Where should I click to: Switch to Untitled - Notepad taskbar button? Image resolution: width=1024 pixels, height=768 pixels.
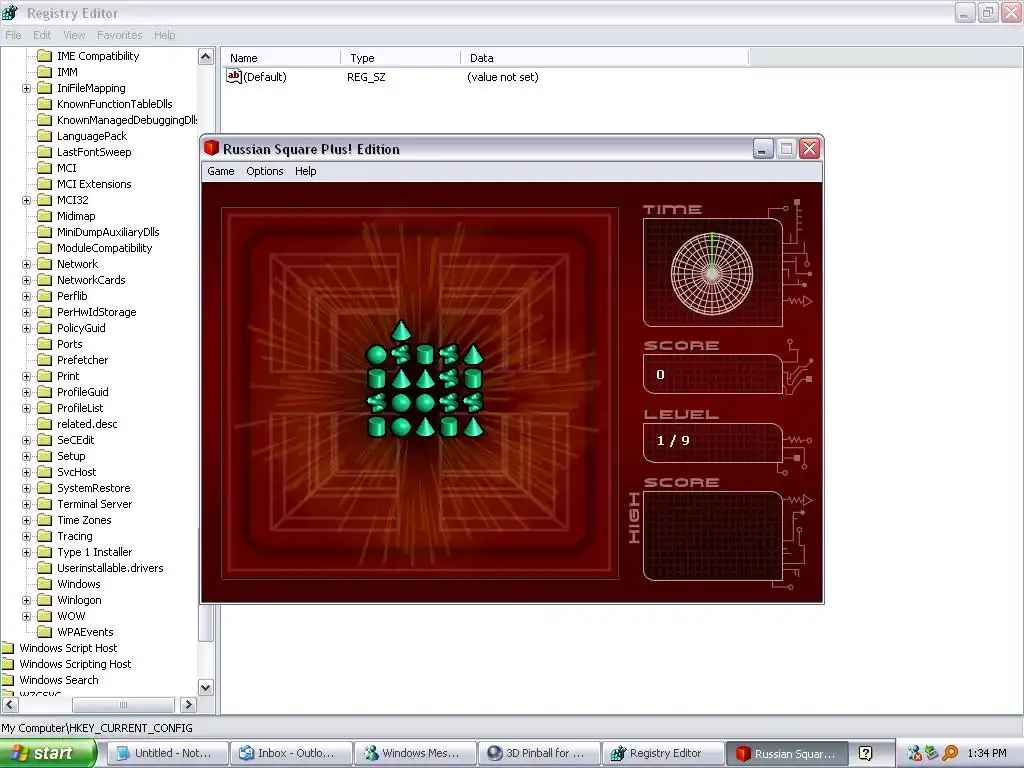point(167,753)
